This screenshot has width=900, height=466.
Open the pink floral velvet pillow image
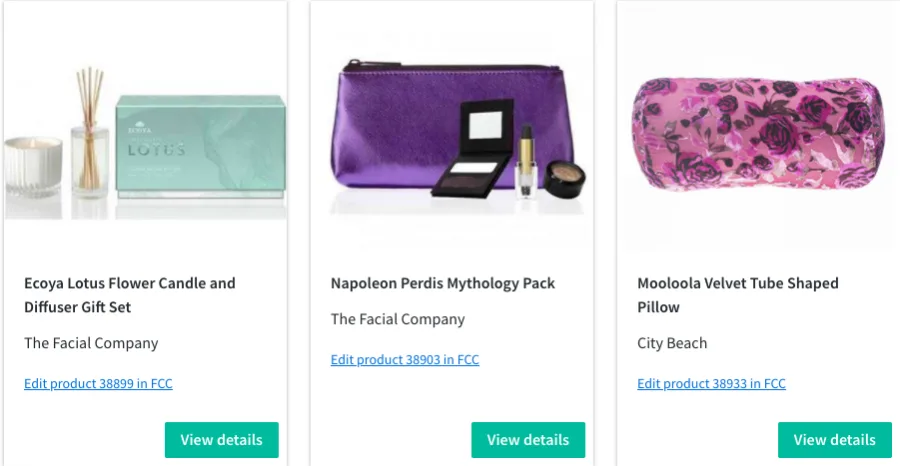coord(756,132)
